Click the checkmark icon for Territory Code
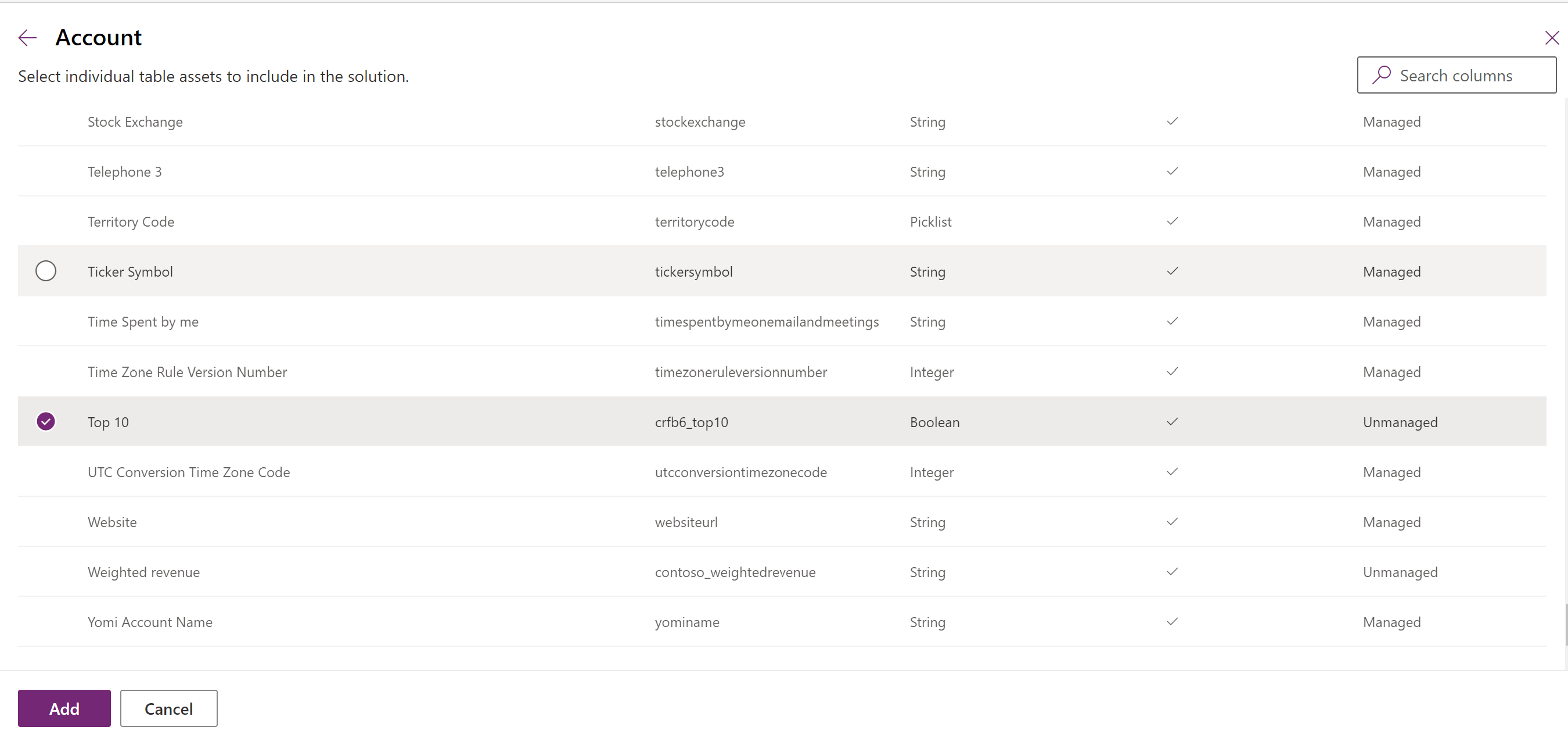The image size is (1568, 738). [x=1172, y=221]
